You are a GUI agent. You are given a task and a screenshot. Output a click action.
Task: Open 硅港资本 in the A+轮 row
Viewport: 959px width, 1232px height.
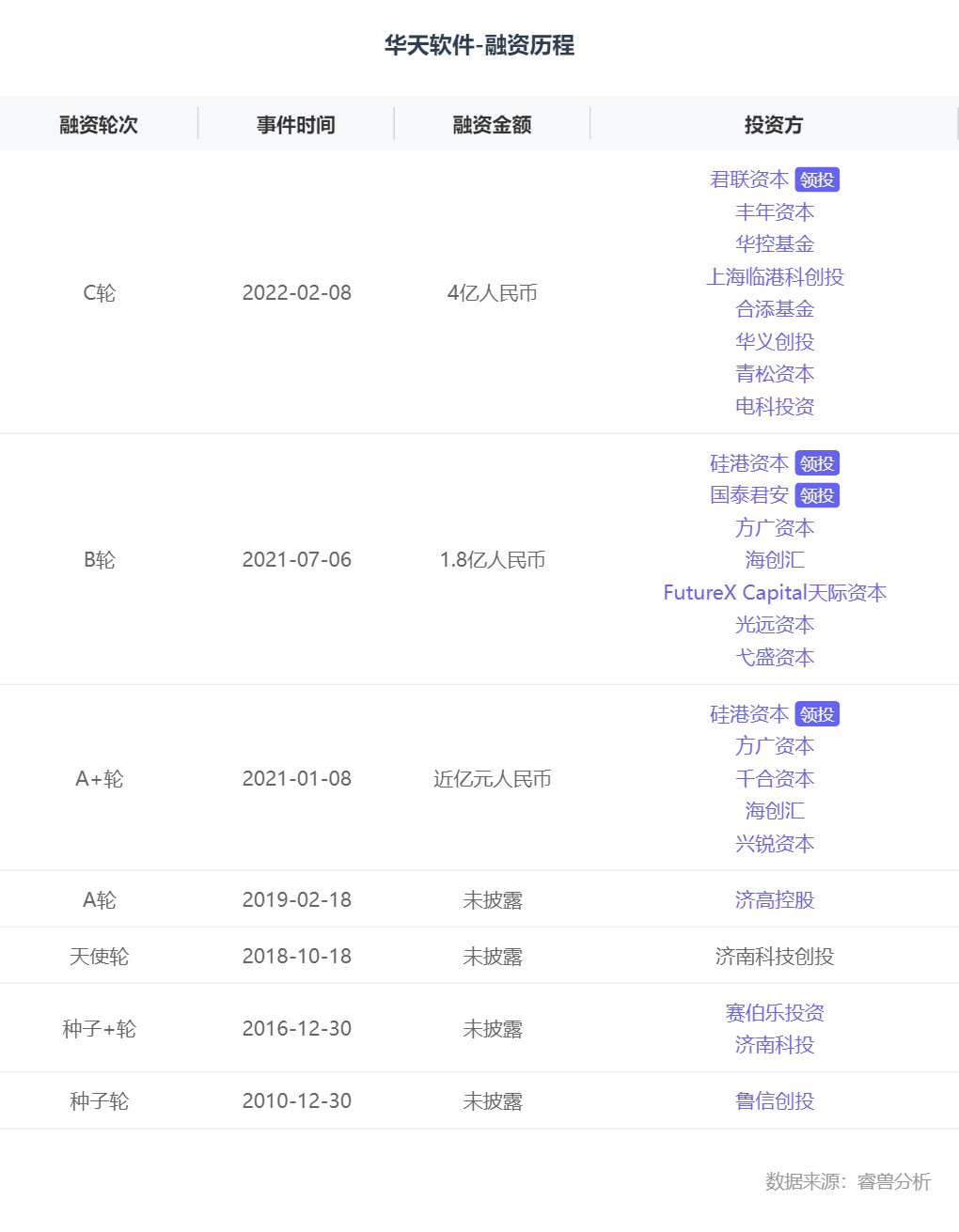pyautogui.click(x=749, y=714)
